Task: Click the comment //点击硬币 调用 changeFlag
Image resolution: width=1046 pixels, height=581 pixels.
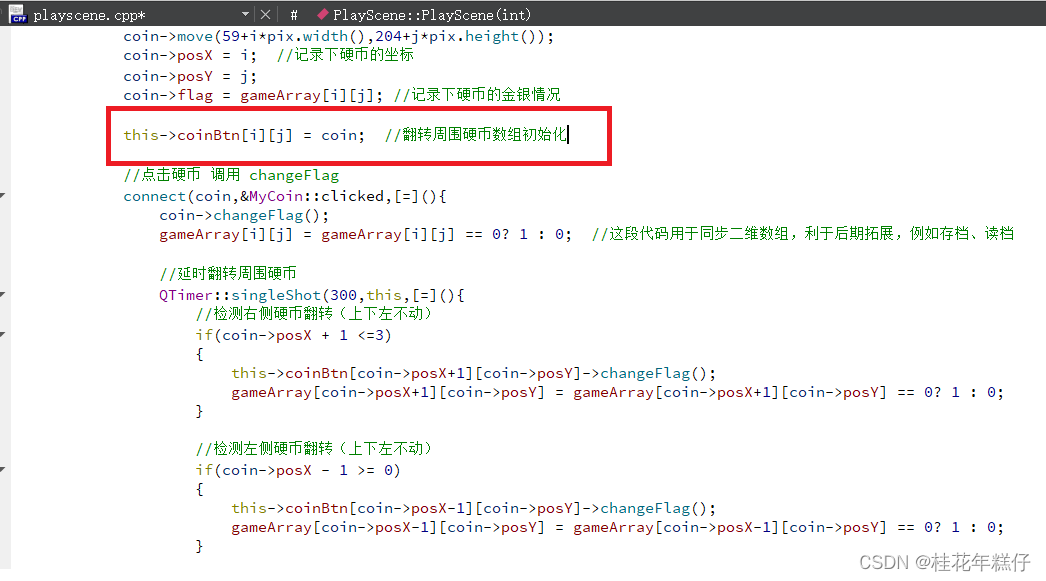Action: tap(231, 175)
